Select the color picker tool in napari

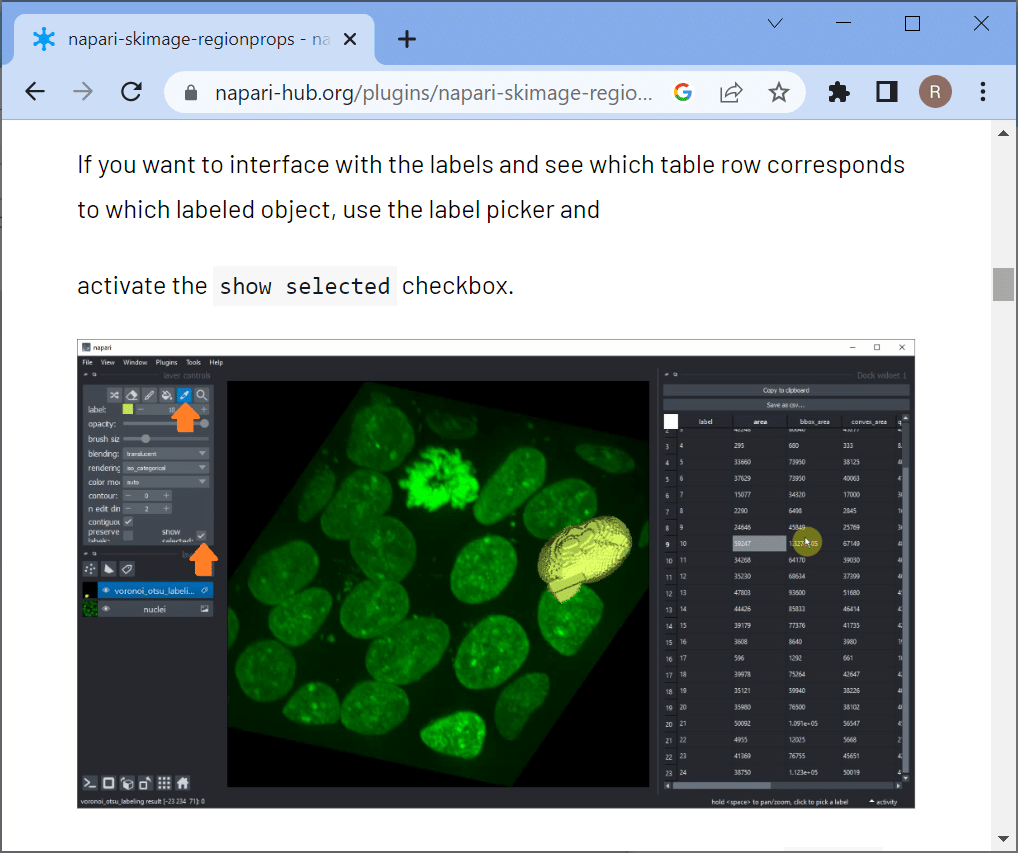(x=184, y=395)
